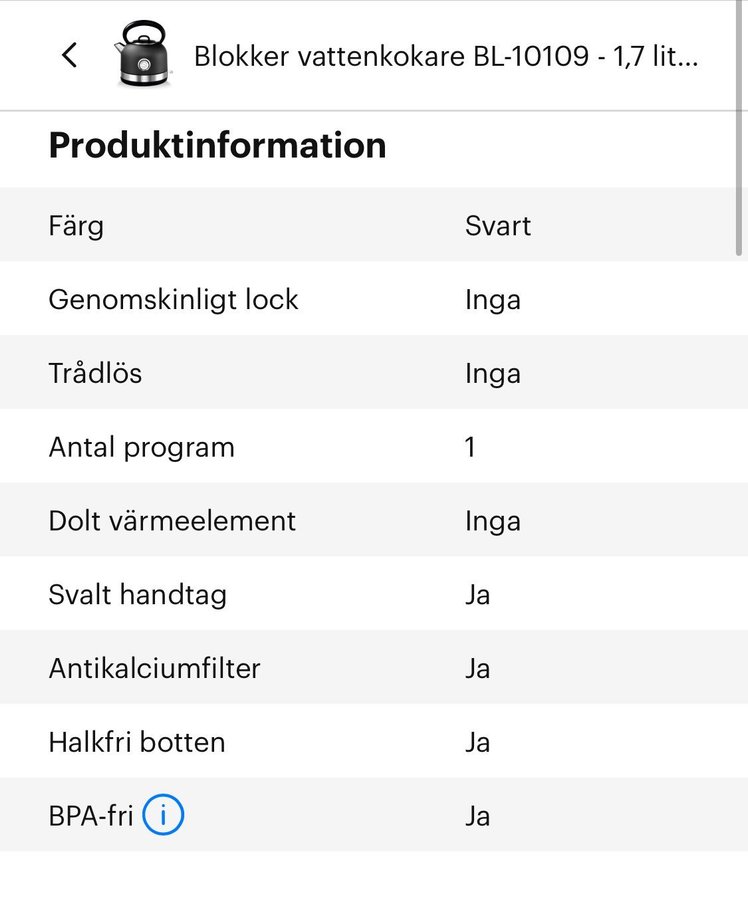Viewport: 748px width, 900px height.
Task: Click the vertical scrollbar on the right
Action: (x=740, y=130)
